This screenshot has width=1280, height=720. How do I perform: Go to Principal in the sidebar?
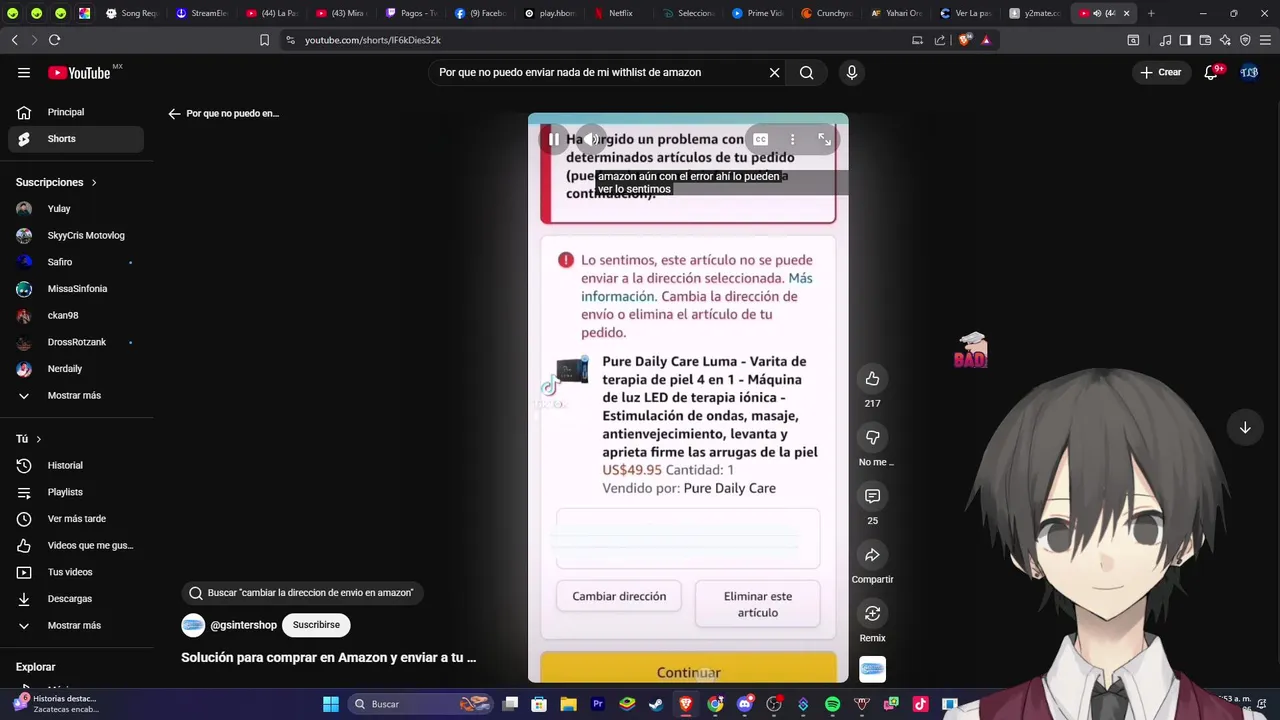pos(76,112)
